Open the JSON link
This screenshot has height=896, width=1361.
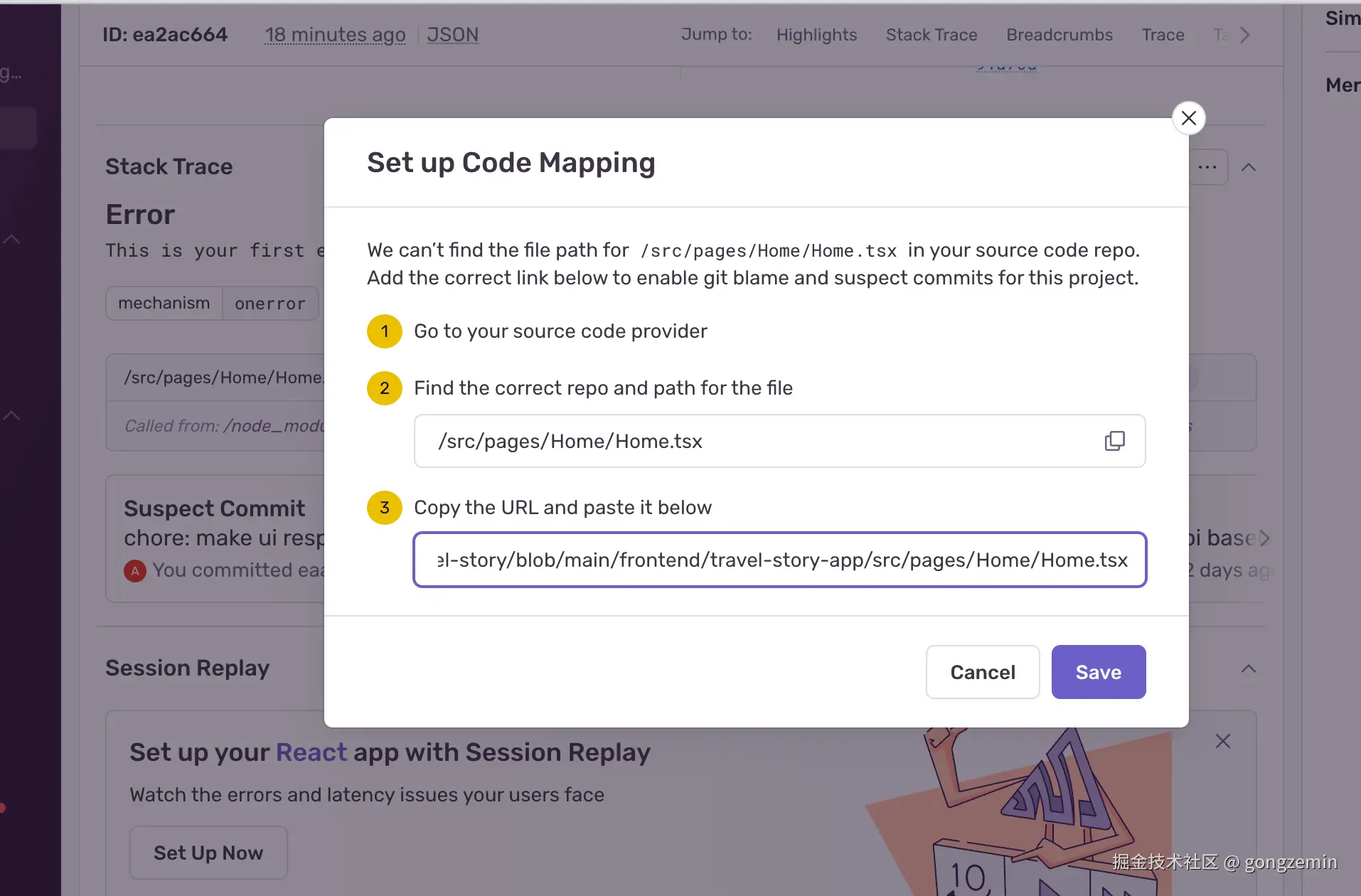click(452, 34)
